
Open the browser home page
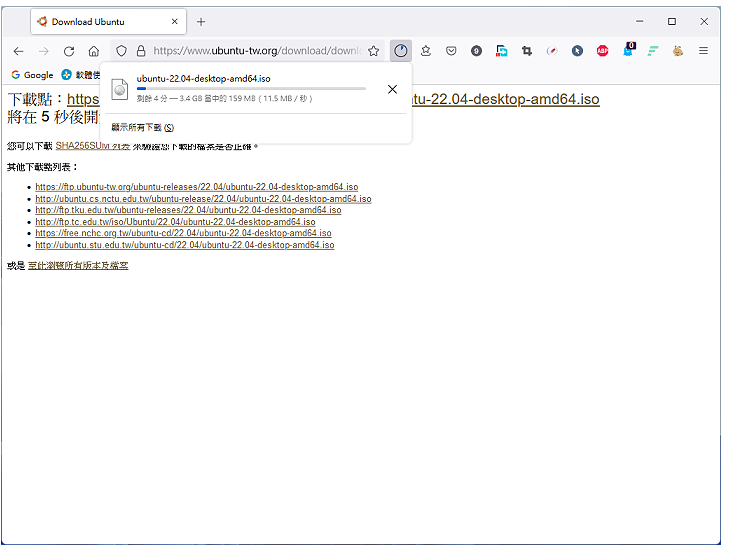[x=94, y=51]
